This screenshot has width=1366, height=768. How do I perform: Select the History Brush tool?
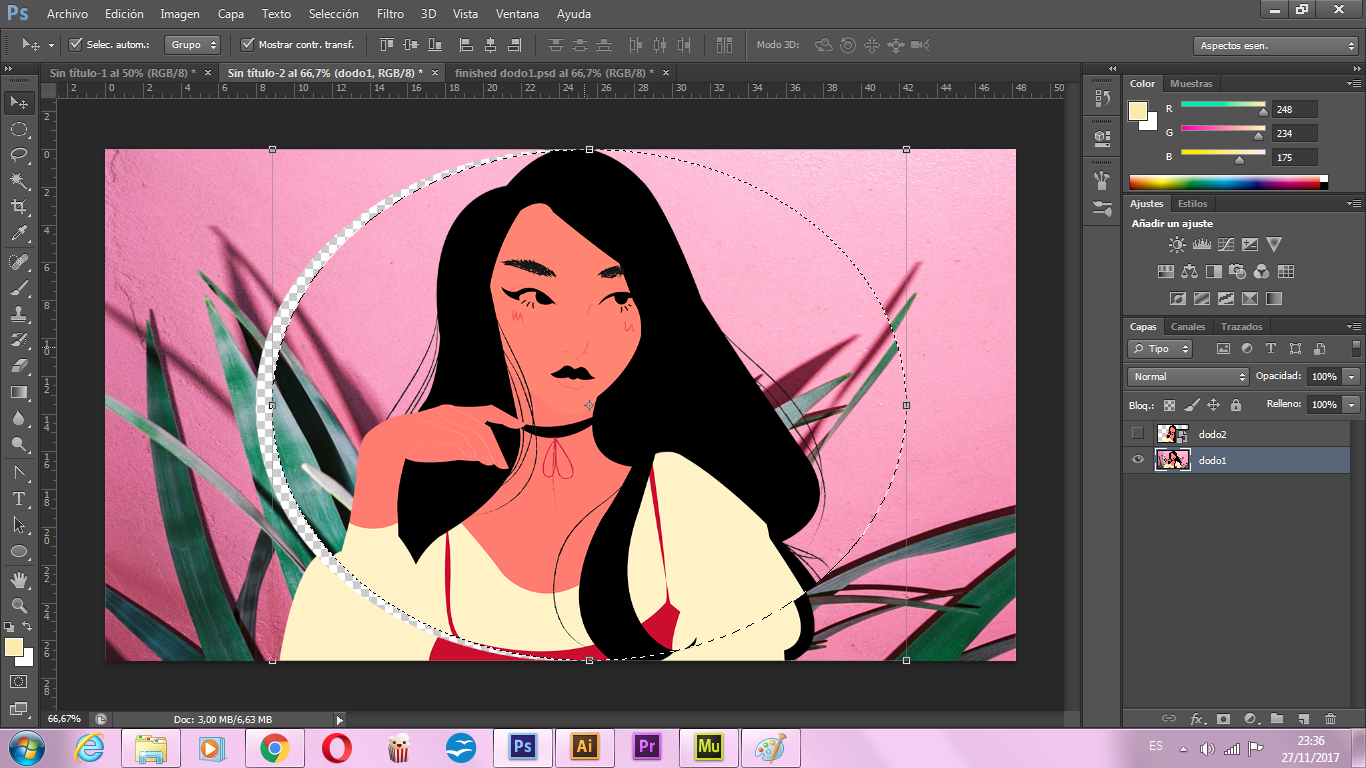click(x=18, y=340)
